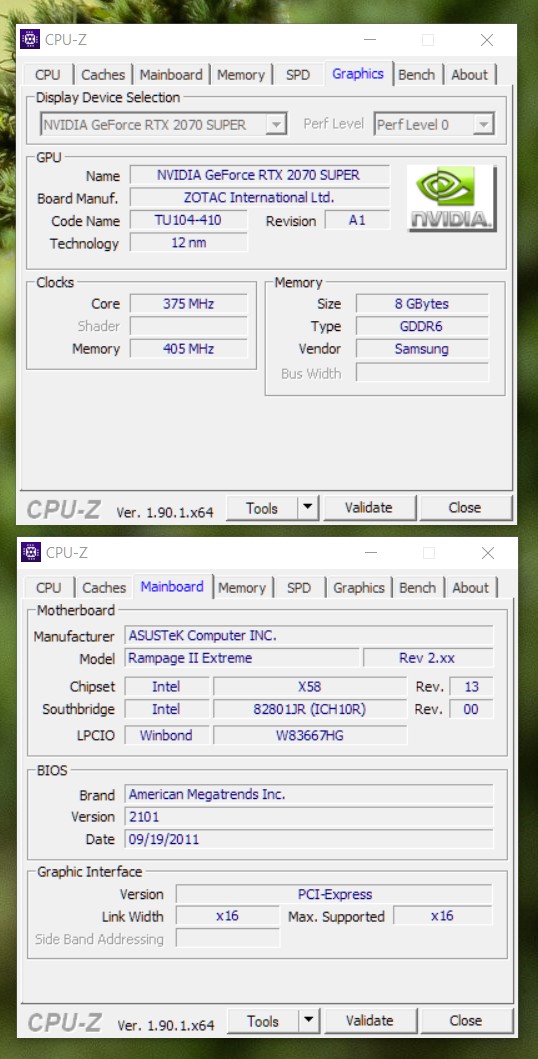Open Caches tab in top window
Image resolution: width=538 pixels, height=1059 pixels.
point(103,75)
